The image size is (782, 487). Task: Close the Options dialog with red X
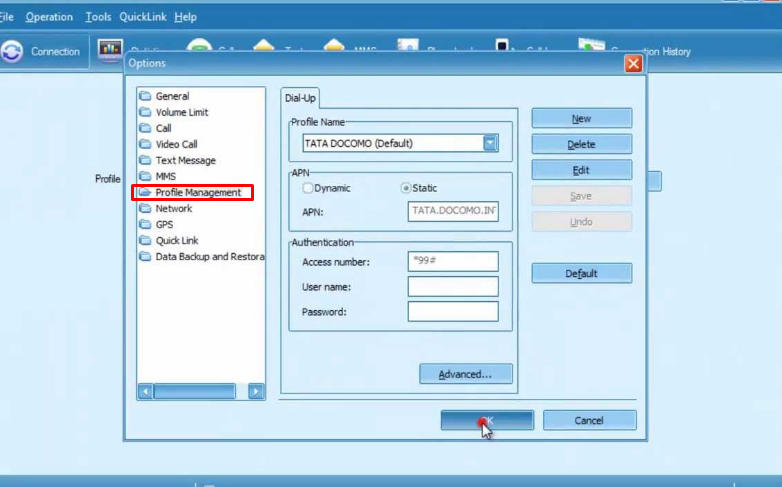click(633, 64)
